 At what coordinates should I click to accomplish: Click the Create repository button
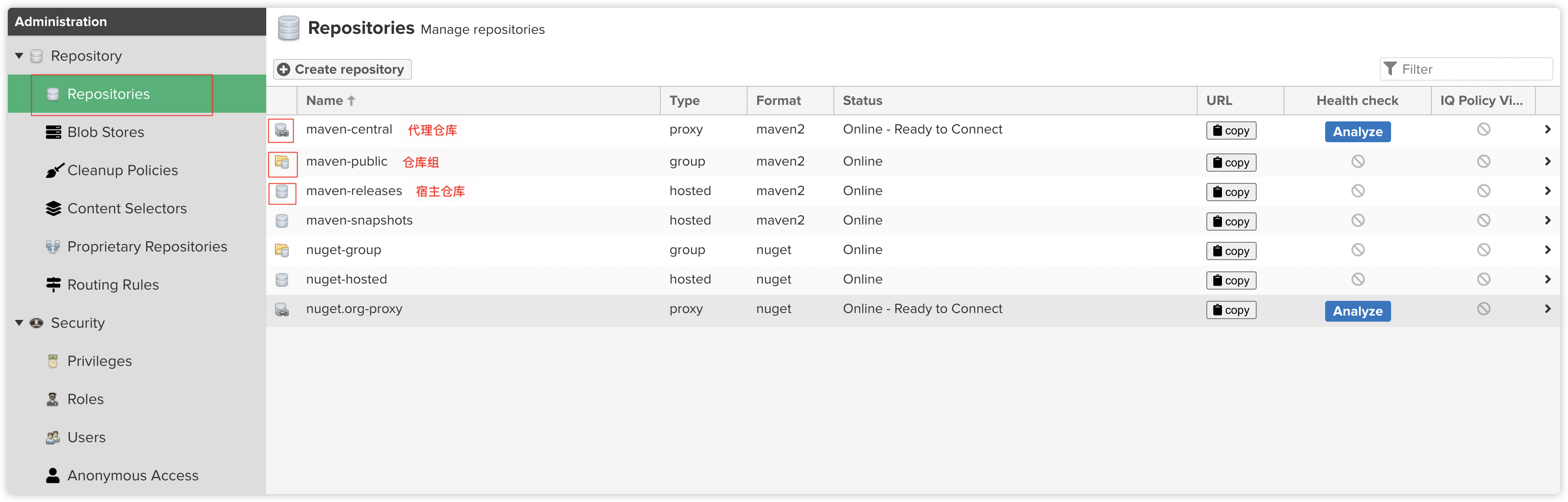click(343, 69)
